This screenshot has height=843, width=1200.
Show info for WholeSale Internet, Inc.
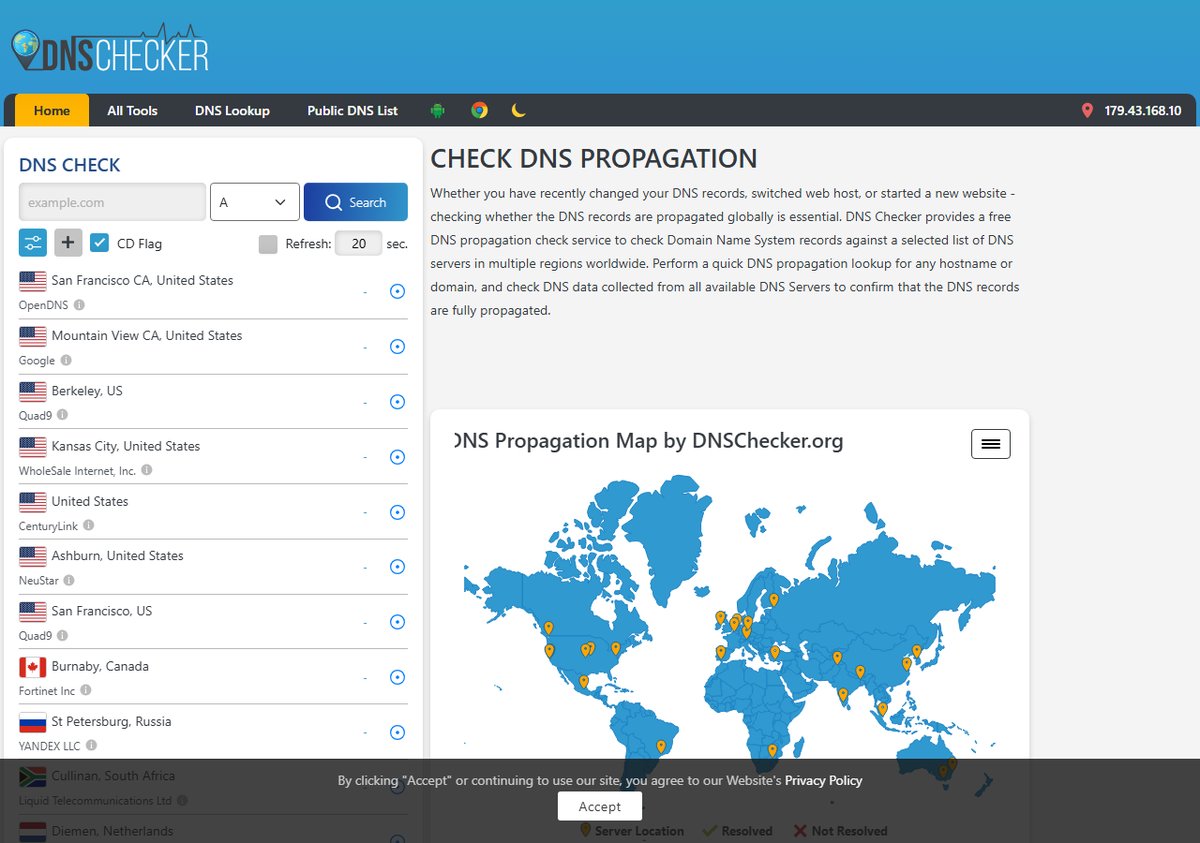[x=146, y=470]
